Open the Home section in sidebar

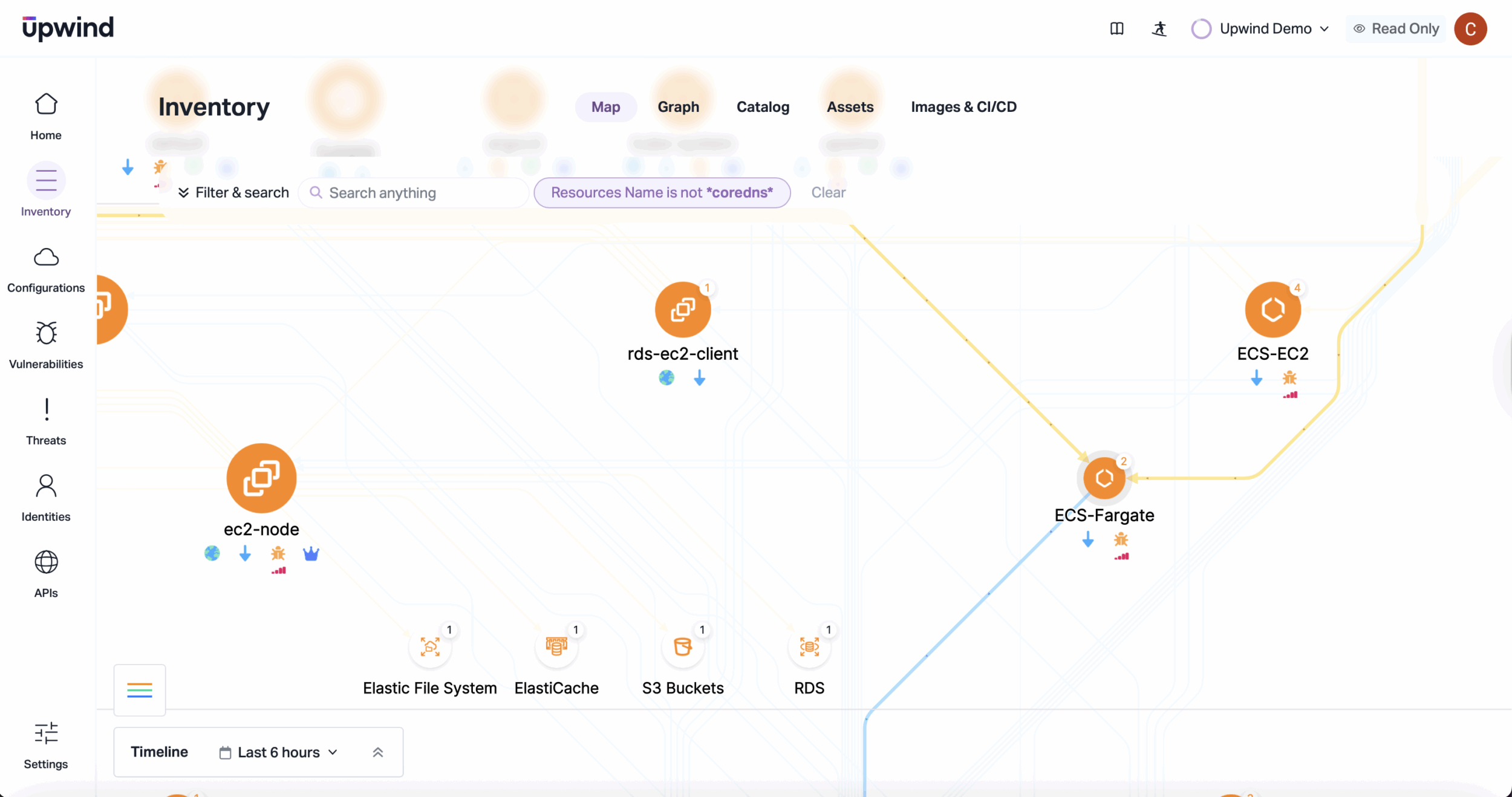(x=46, y=117)
